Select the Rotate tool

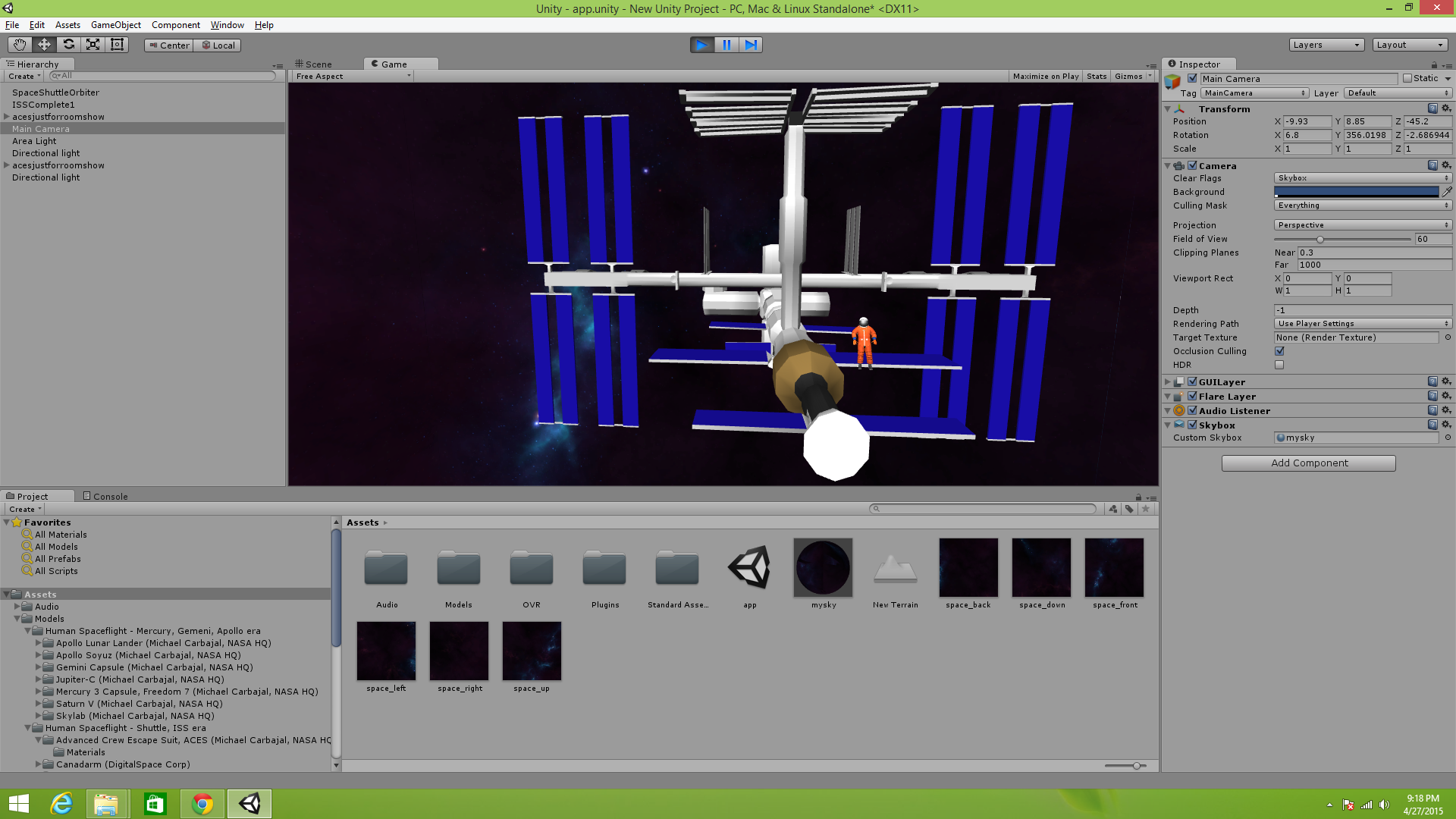[x=68, y=45]
